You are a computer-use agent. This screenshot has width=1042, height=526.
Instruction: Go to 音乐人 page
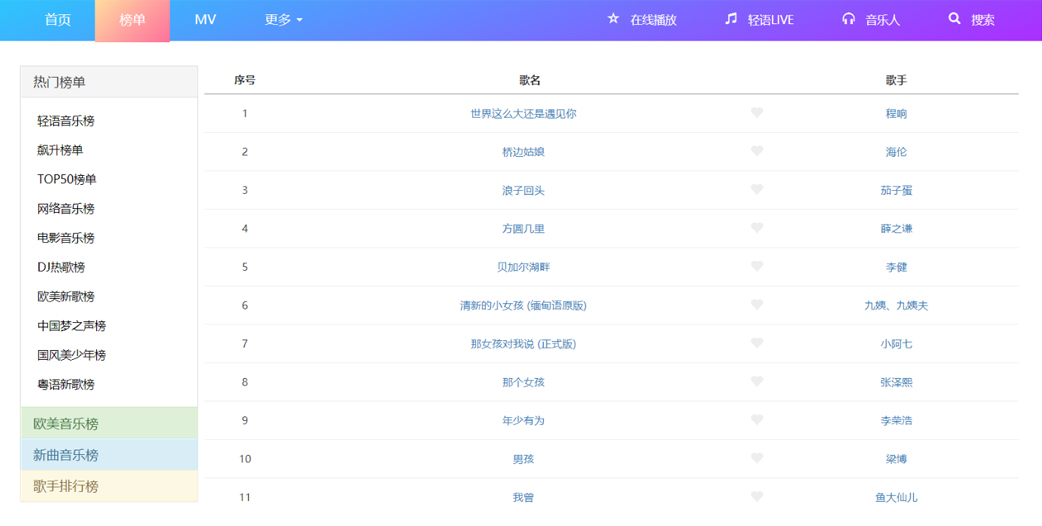coord(883,20)
